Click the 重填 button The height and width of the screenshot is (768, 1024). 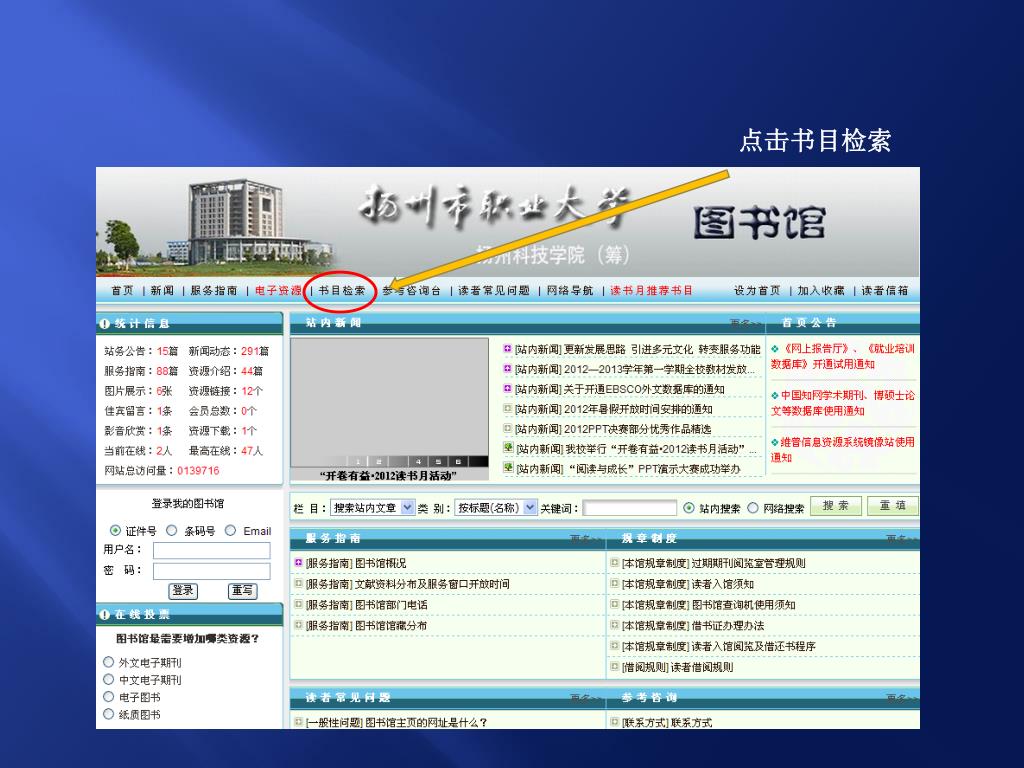coord(893,506)
